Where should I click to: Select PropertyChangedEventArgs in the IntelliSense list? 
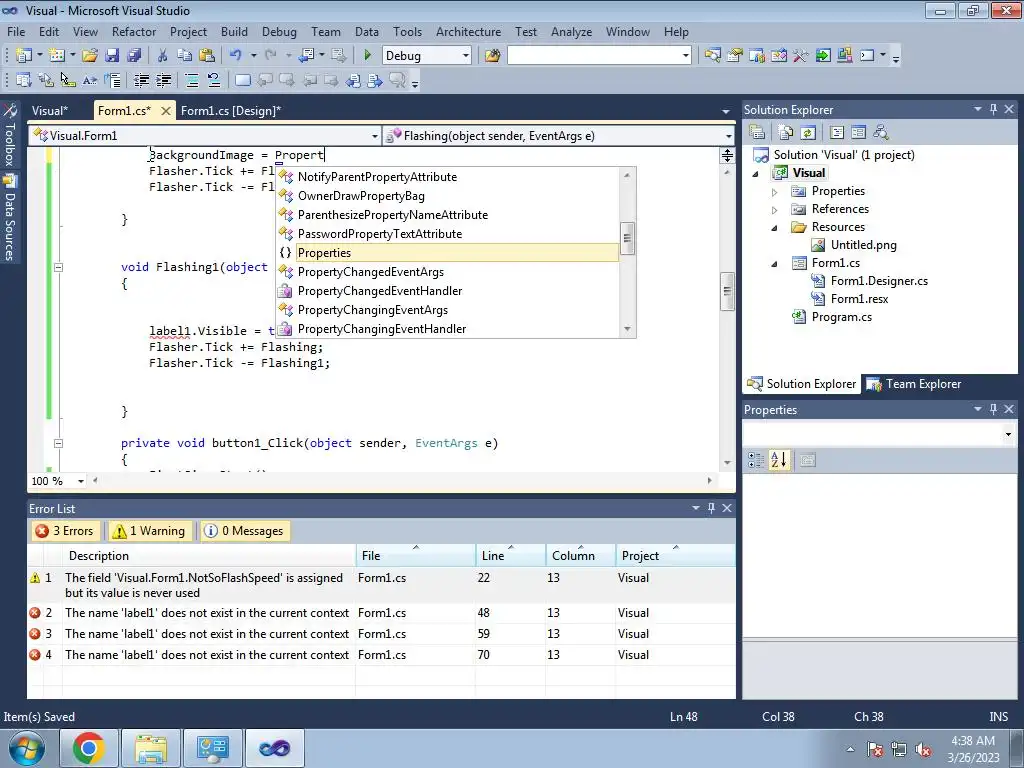447,272
